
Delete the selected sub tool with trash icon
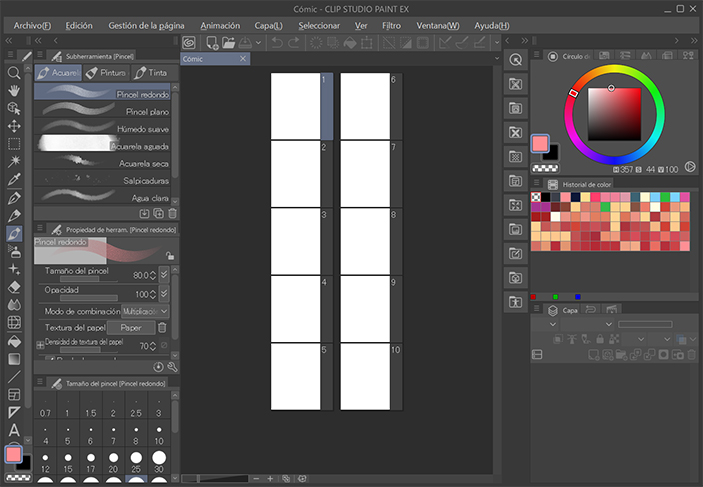tap(173, 213)
